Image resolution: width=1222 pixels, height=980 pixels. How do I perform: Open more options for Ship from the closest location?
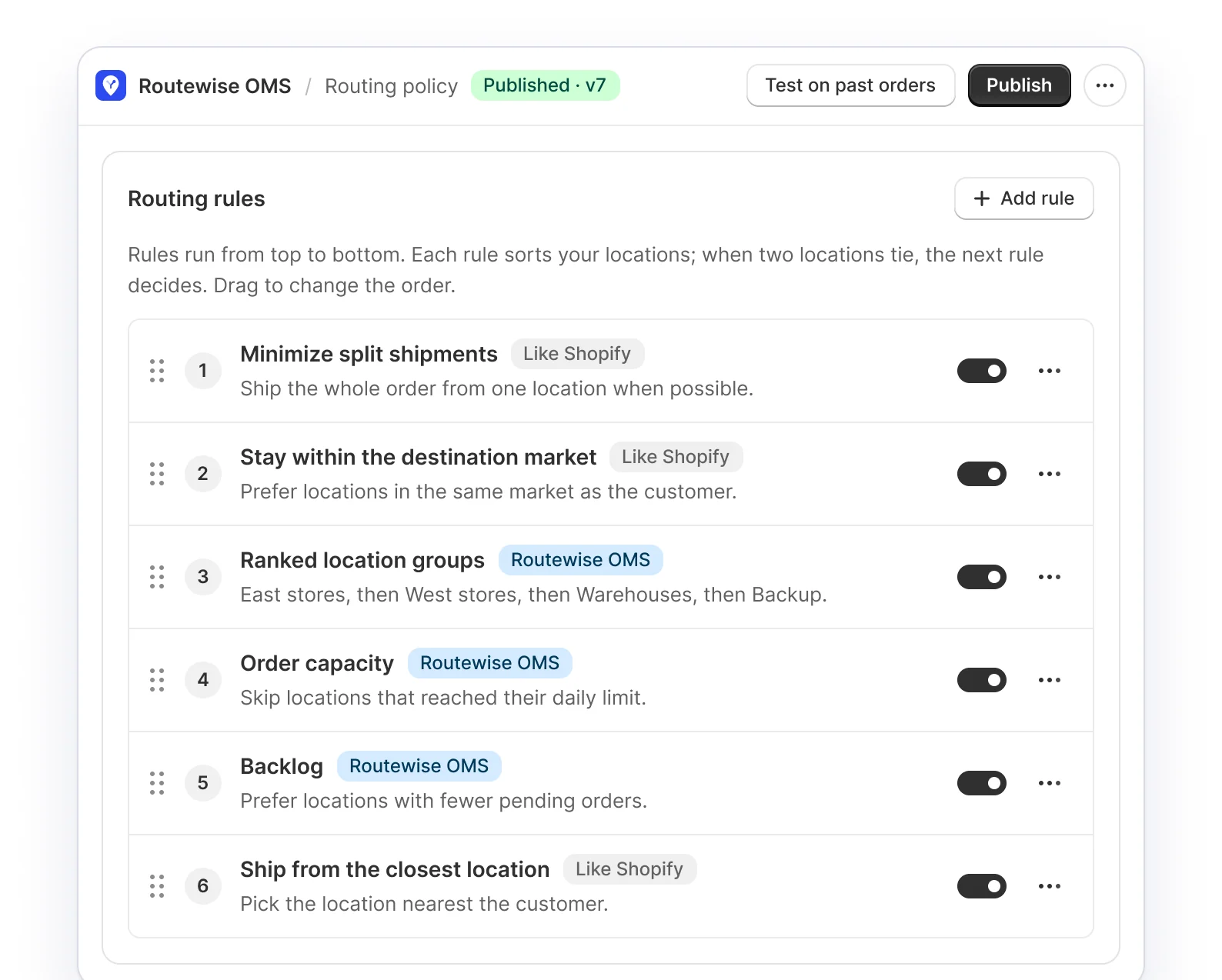click(x=1050, y=886)
